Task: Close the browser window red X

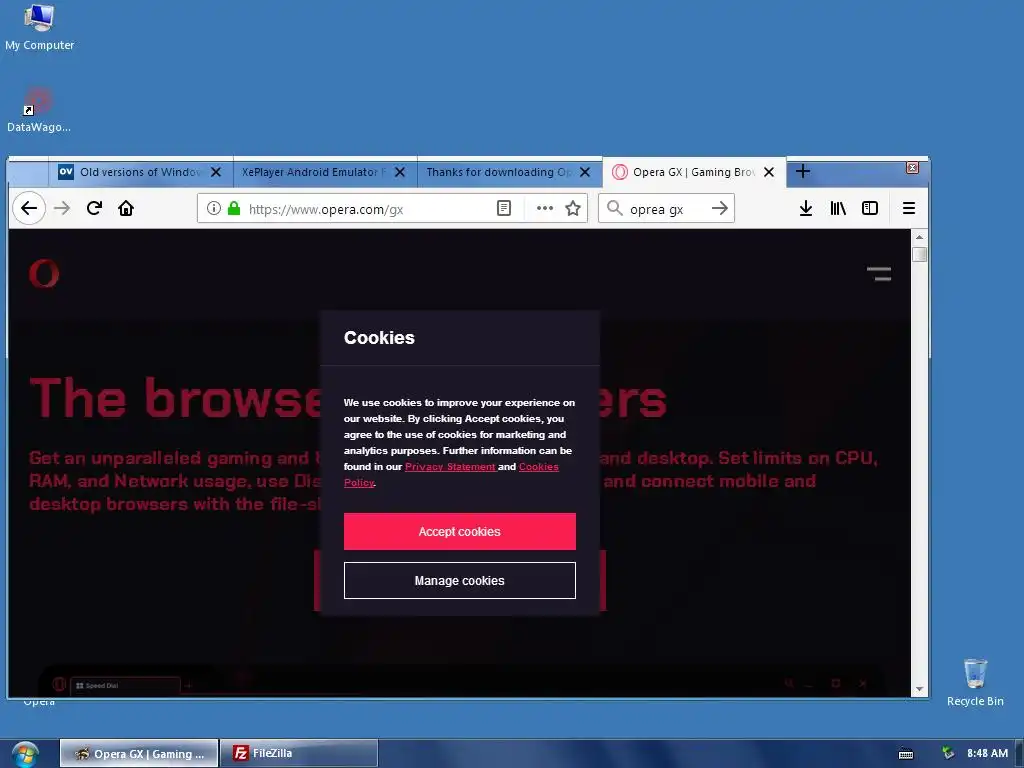Action: [912, 168]
